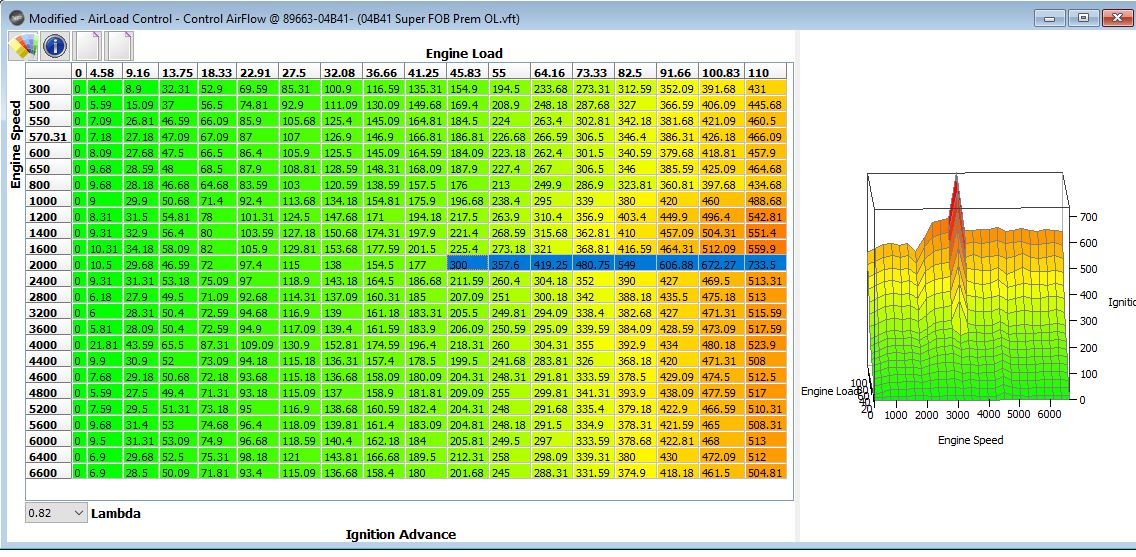Select the cell with value 672.27
Screen dimensions: 1136x557
coord(722,264)
